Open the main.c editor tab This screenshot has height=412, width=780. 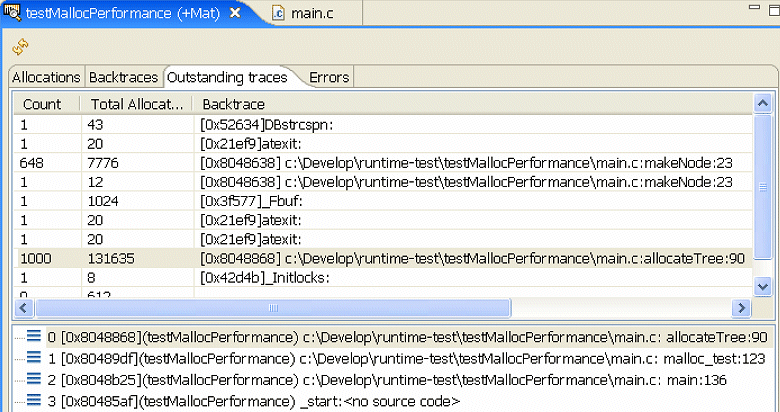pos(310,14)
